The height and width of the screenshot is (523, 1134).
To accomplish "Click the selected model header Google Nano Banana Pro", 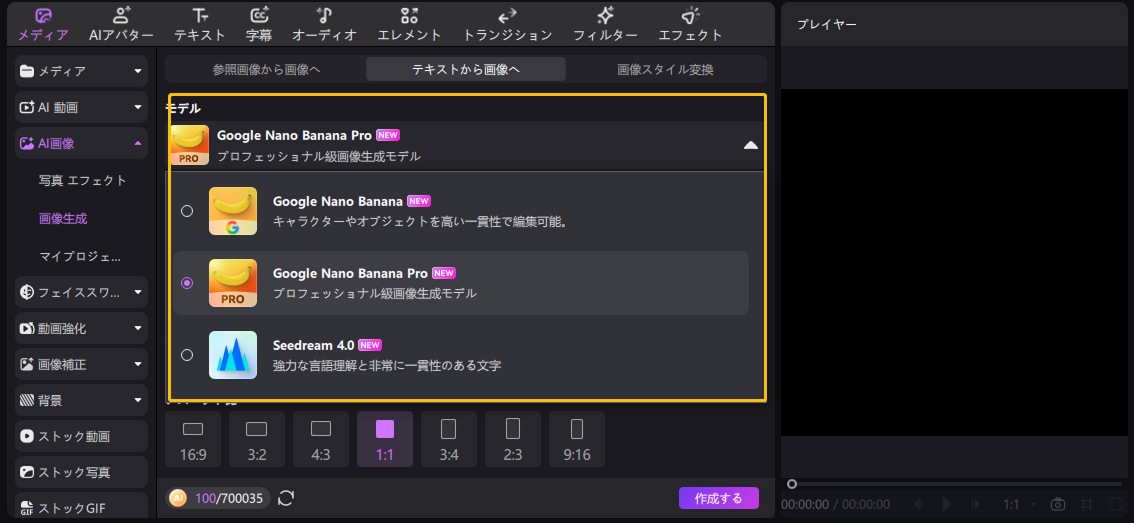I will pos(466,145).
